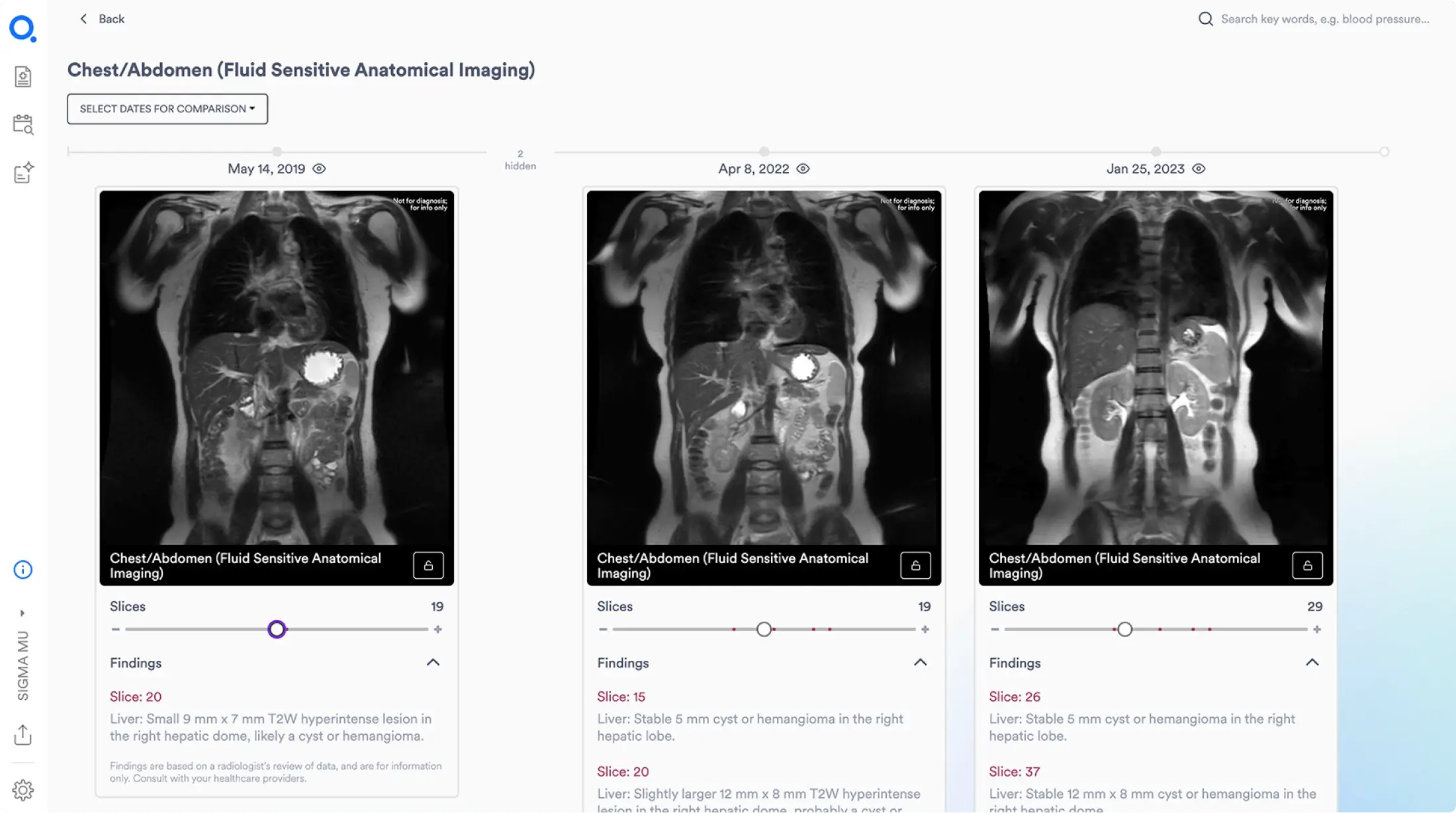Open the medical records document icon
The image size is (1456, 813).
(23, 76)
